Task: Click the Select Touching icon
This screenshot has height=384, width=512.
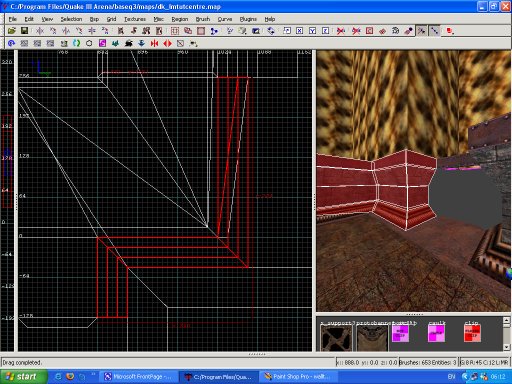Action: (x=133, y=31)
